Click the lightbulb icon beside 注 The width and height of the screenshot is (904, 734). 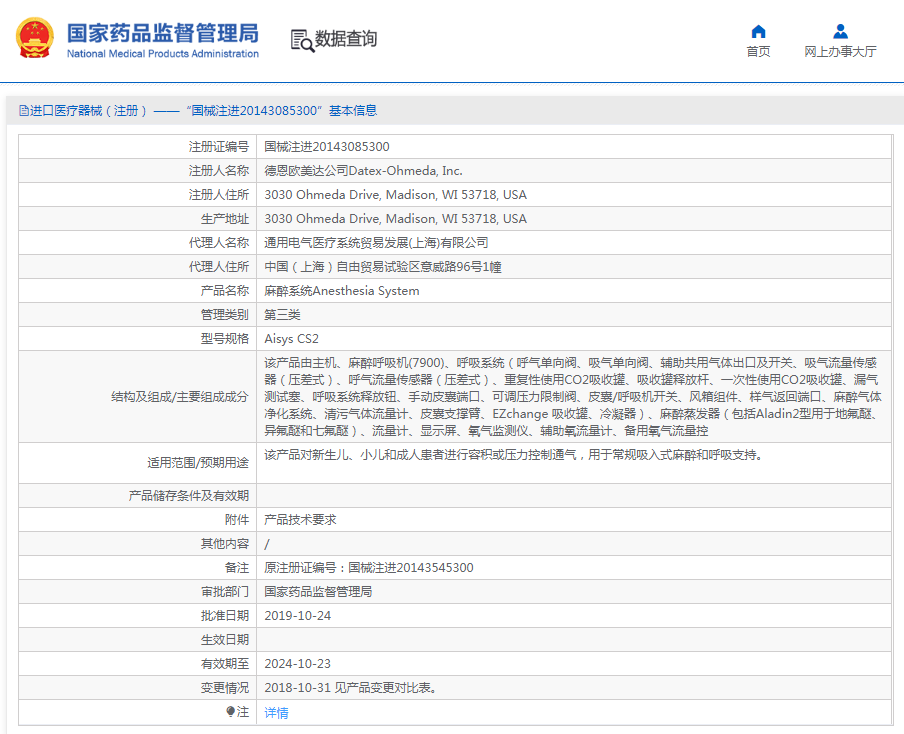[x=230, y=712]
